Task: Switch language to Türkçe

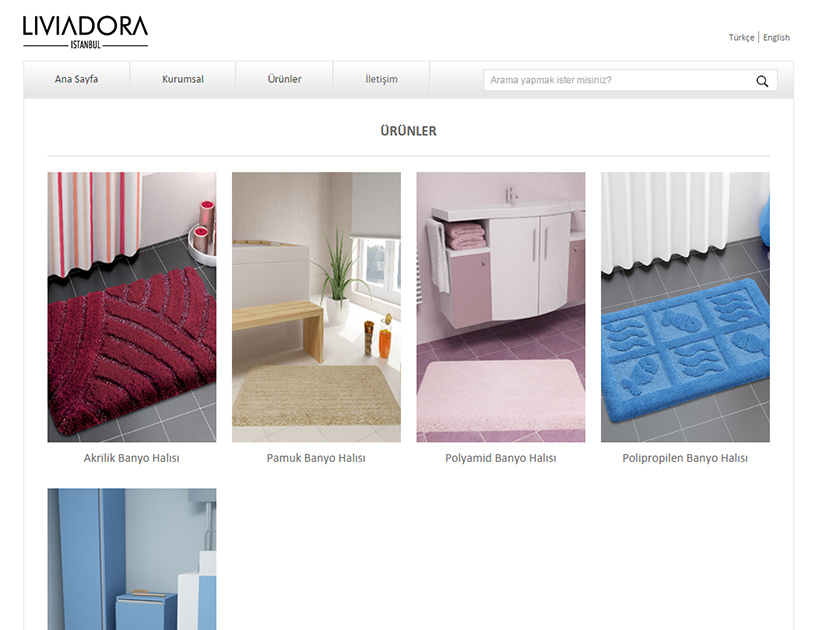Action: (x=741, y=37)
